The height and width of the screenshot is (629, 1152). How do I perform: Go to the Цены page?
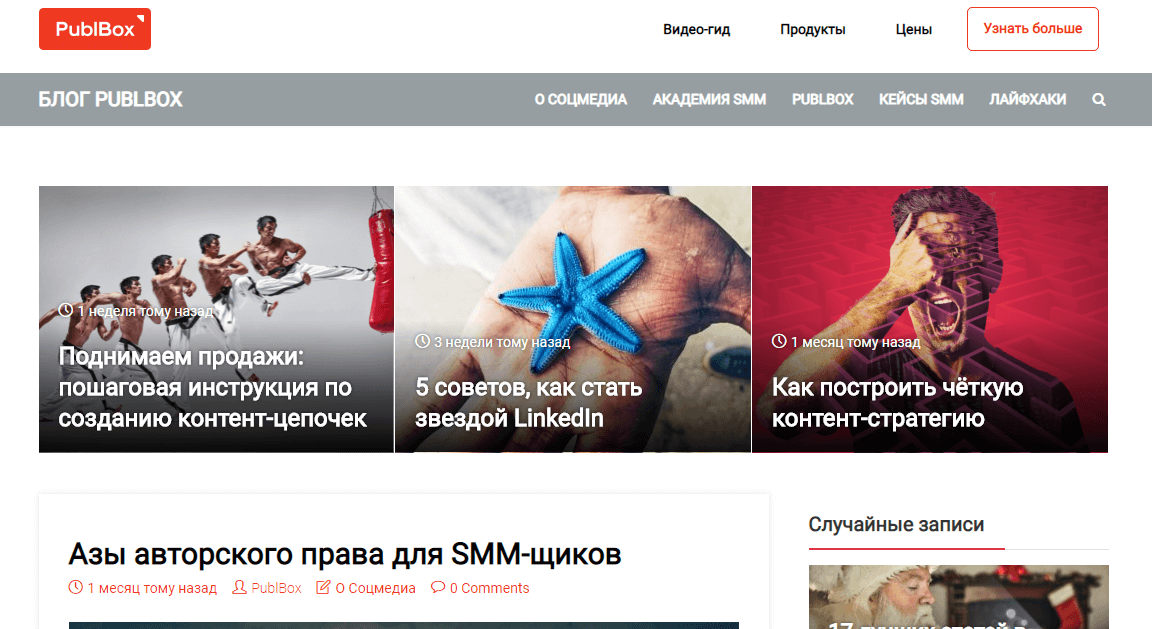(913, 29)
